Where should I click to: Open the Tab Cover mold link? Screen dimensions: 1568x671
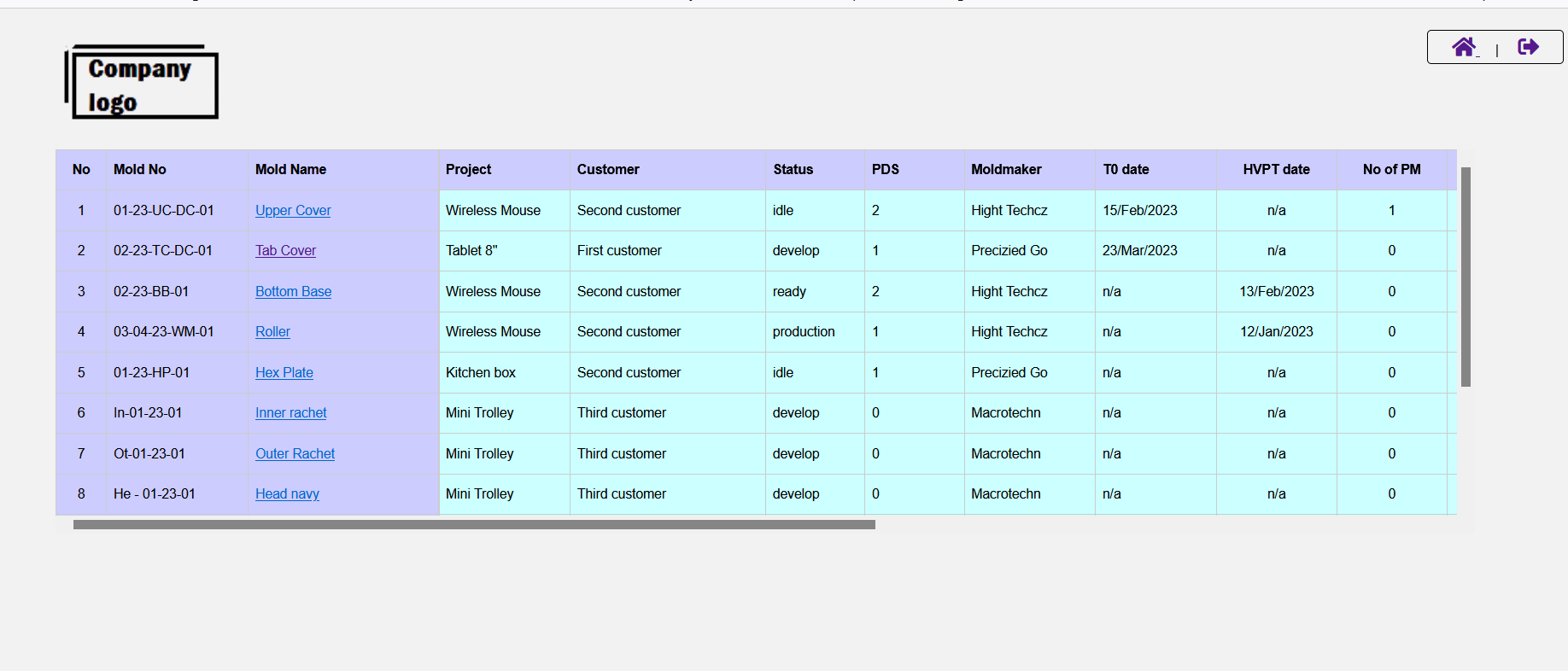pos(285,251)
